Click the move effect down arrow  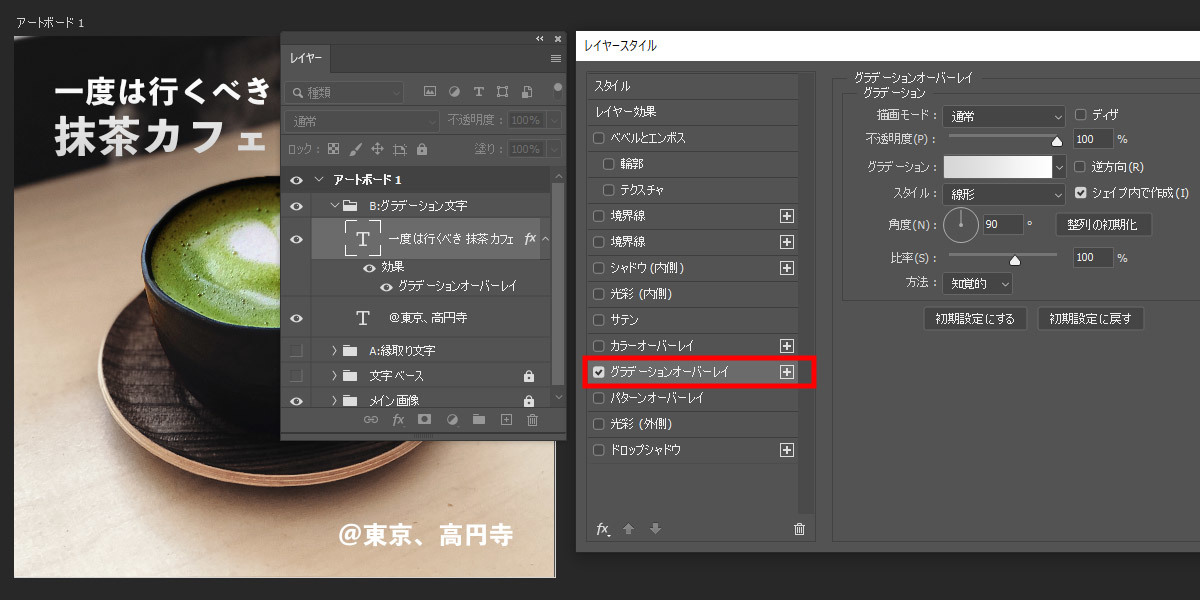click(x=655, y=529)
